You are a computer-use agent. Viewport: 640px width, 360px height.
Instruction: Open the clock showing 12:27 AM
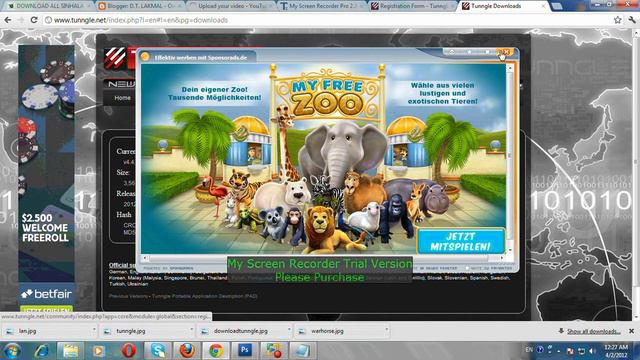pos(616,351)
